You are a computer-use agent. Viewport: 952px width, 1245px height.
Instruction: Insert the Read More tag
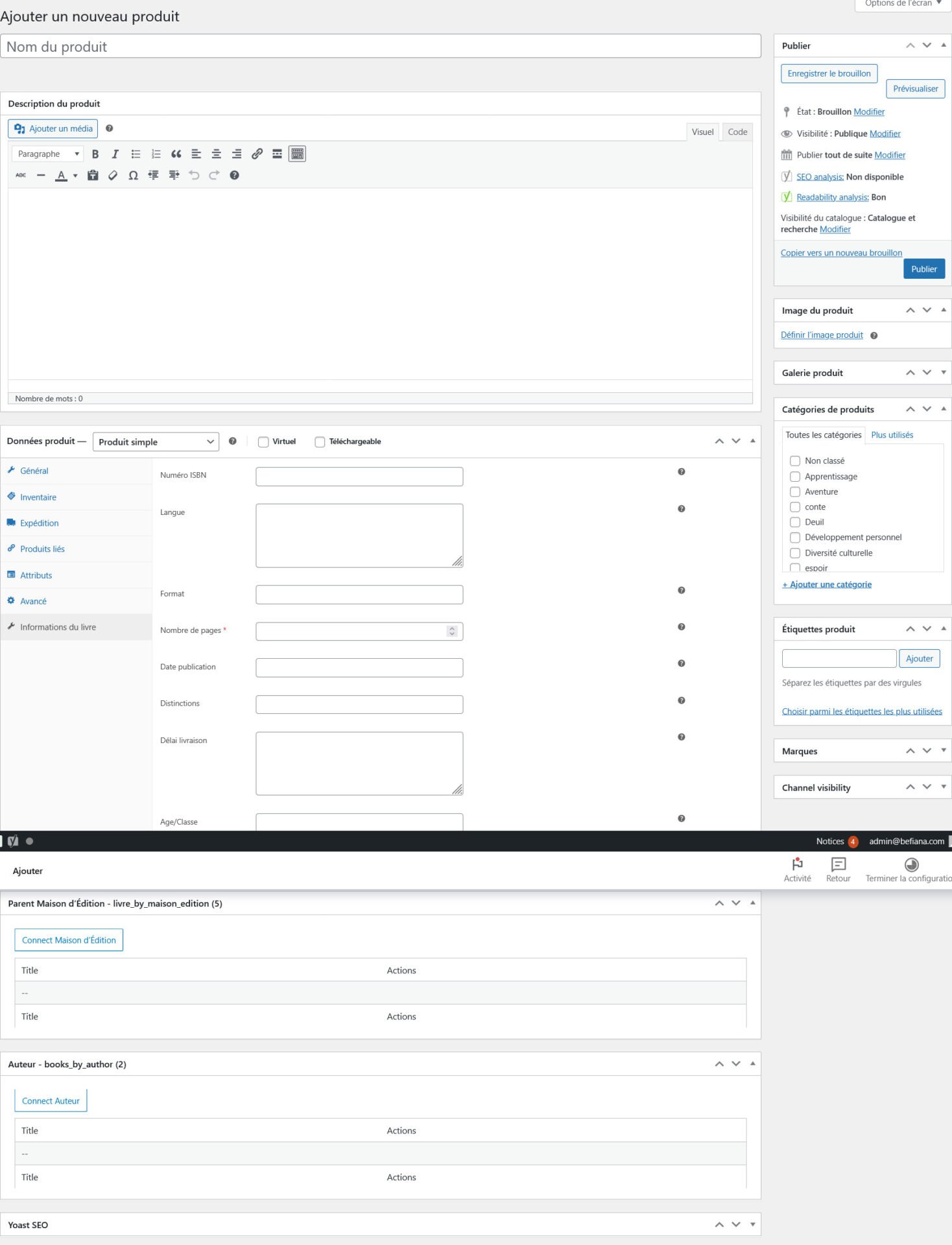pos(277,154)
